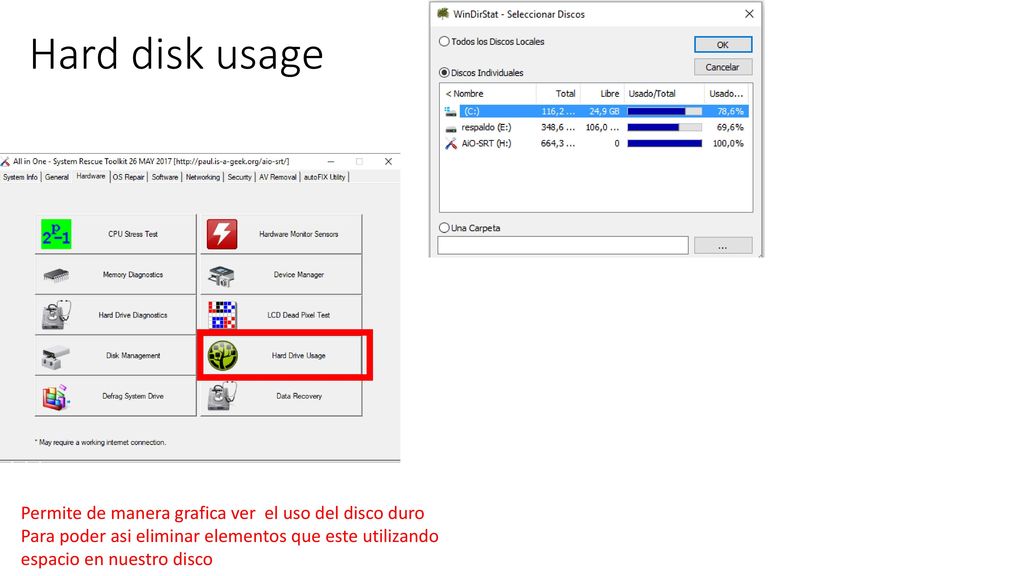Open the autoFIX Utility tab
1024x576 pixels.
pyautogui.click(x=325, y=177)
